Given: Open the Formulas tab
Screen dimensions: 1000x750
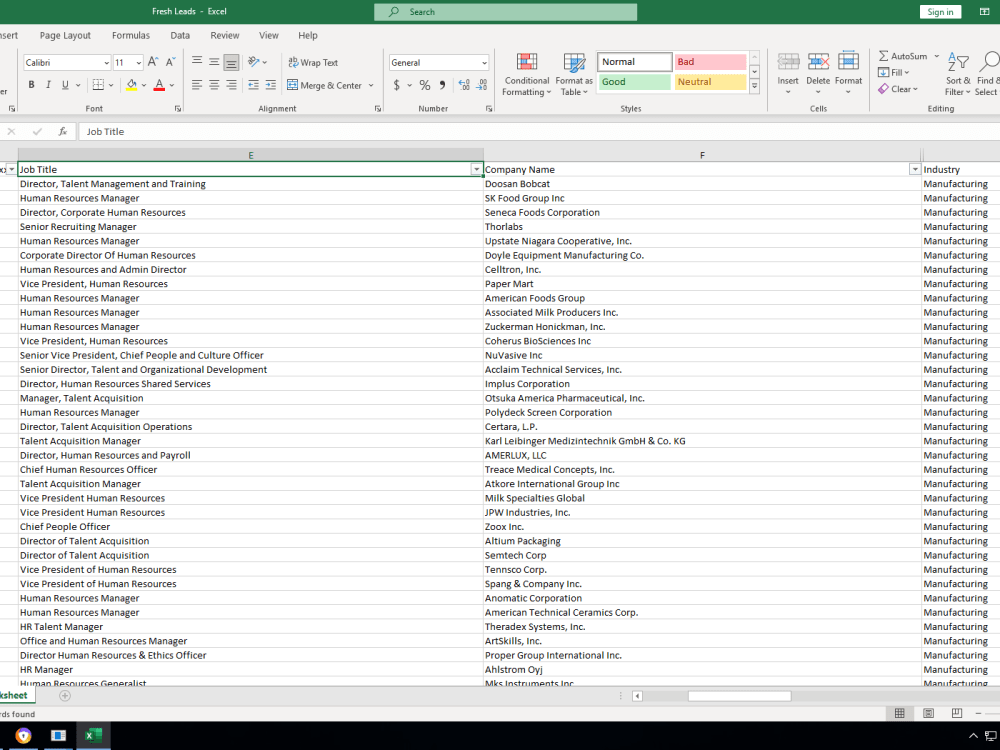Looking at the screenshot, I should 131,36.
